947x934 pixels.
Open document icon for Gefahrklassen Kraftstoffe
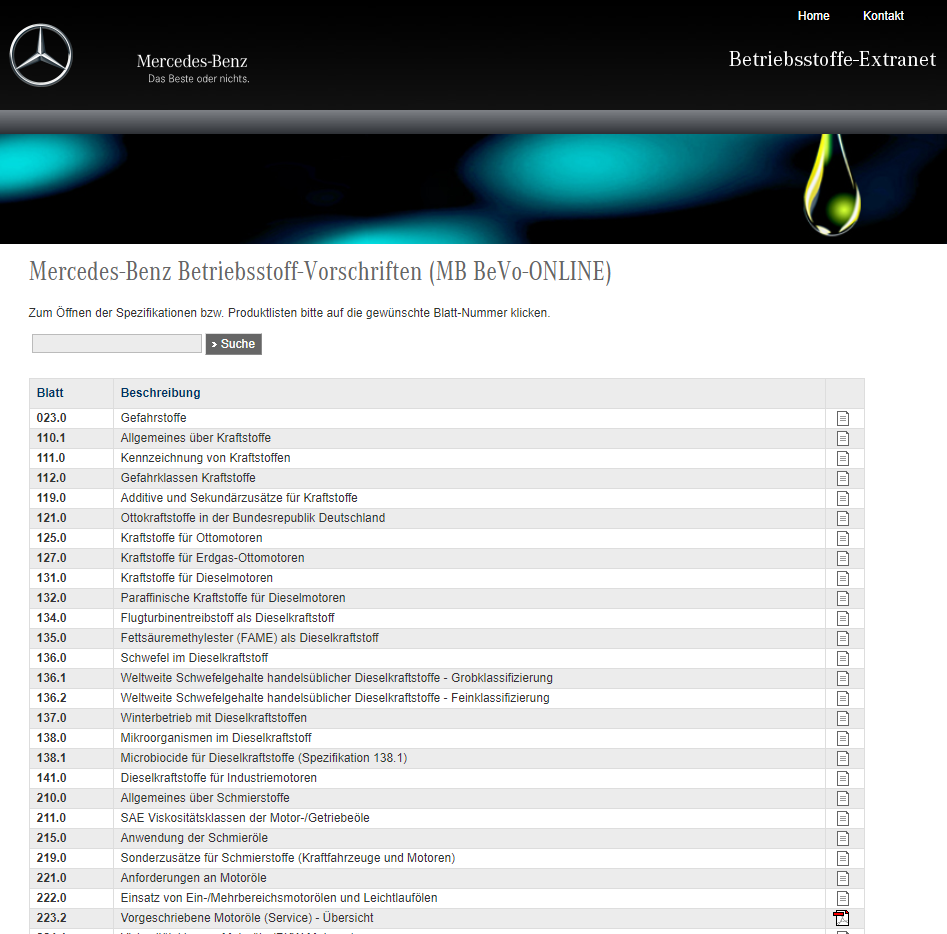tap(843, 478)
